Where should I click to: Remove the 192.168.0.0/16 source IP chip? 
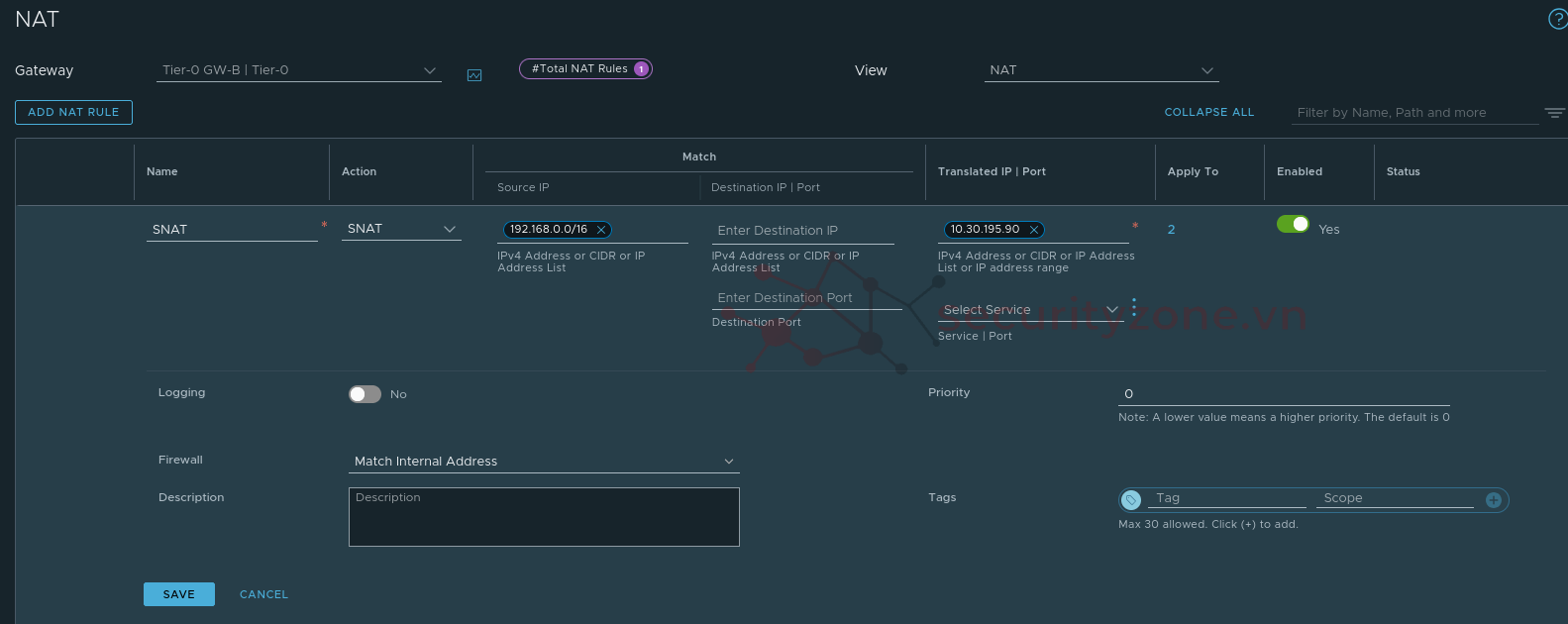pyautogui.click(x=601, y=230)
